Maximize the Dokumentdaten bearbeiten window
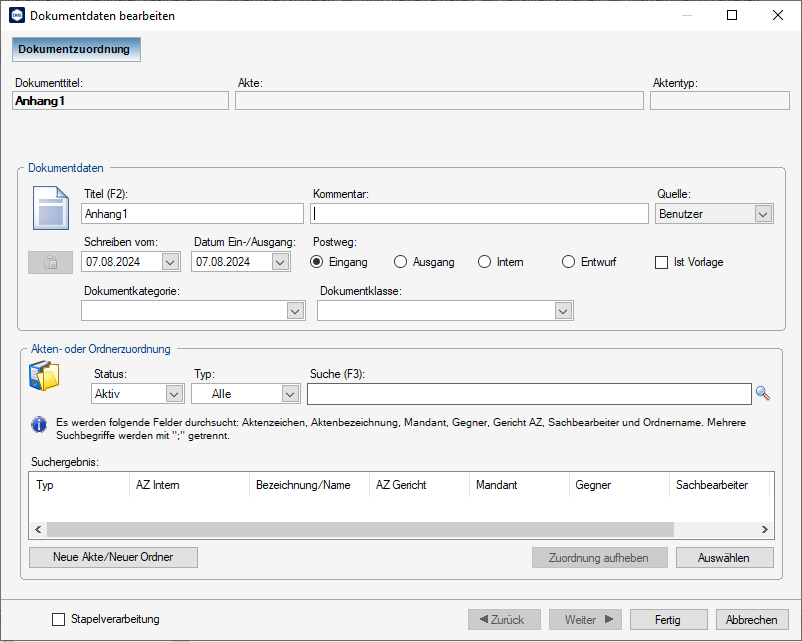 (x=732, y=15)
